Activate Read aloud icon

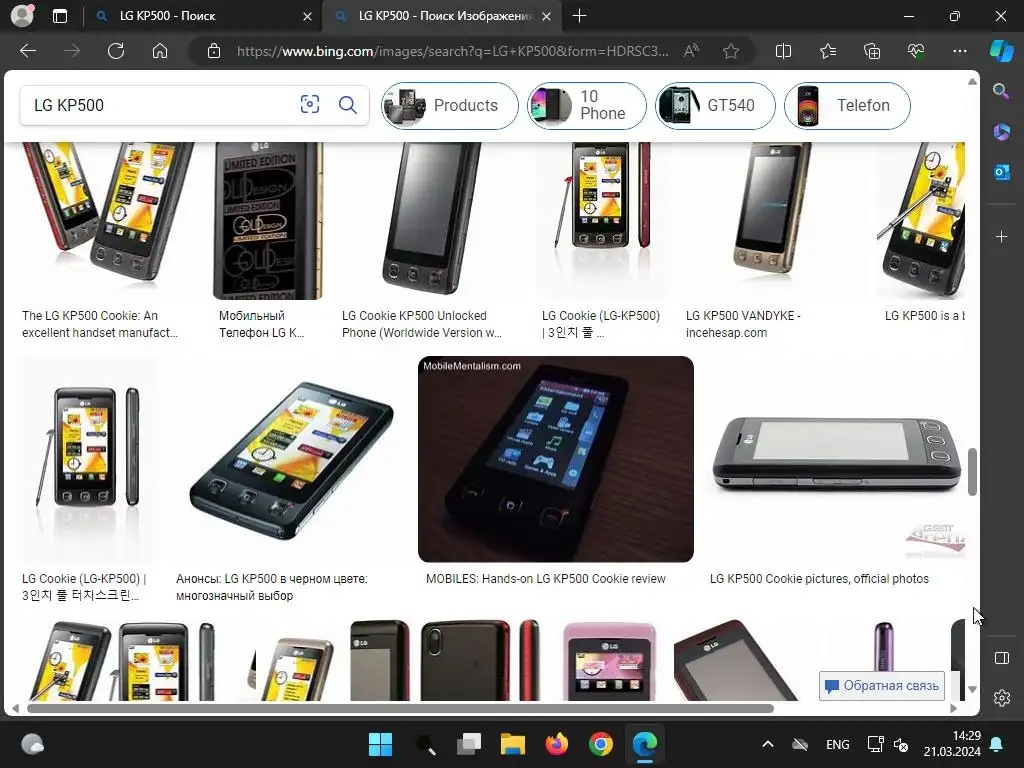click(691, 51)
